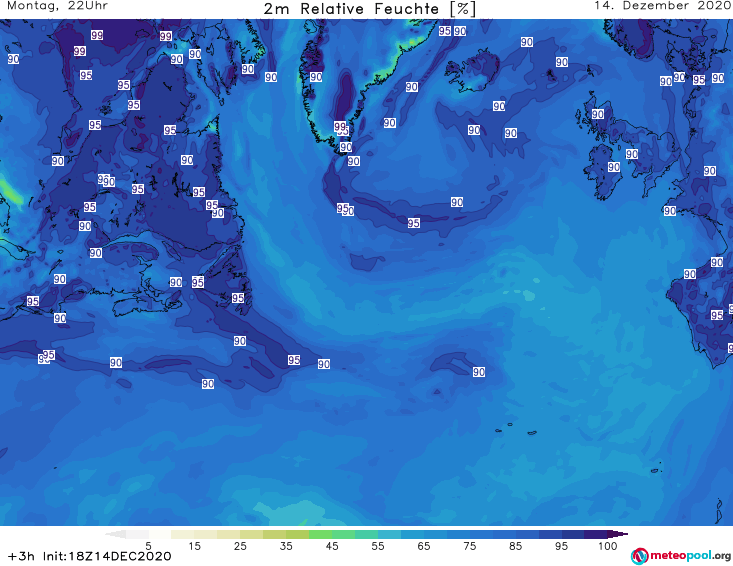
Task: Click the '45' label on the color scale
Action: [331, 546]
